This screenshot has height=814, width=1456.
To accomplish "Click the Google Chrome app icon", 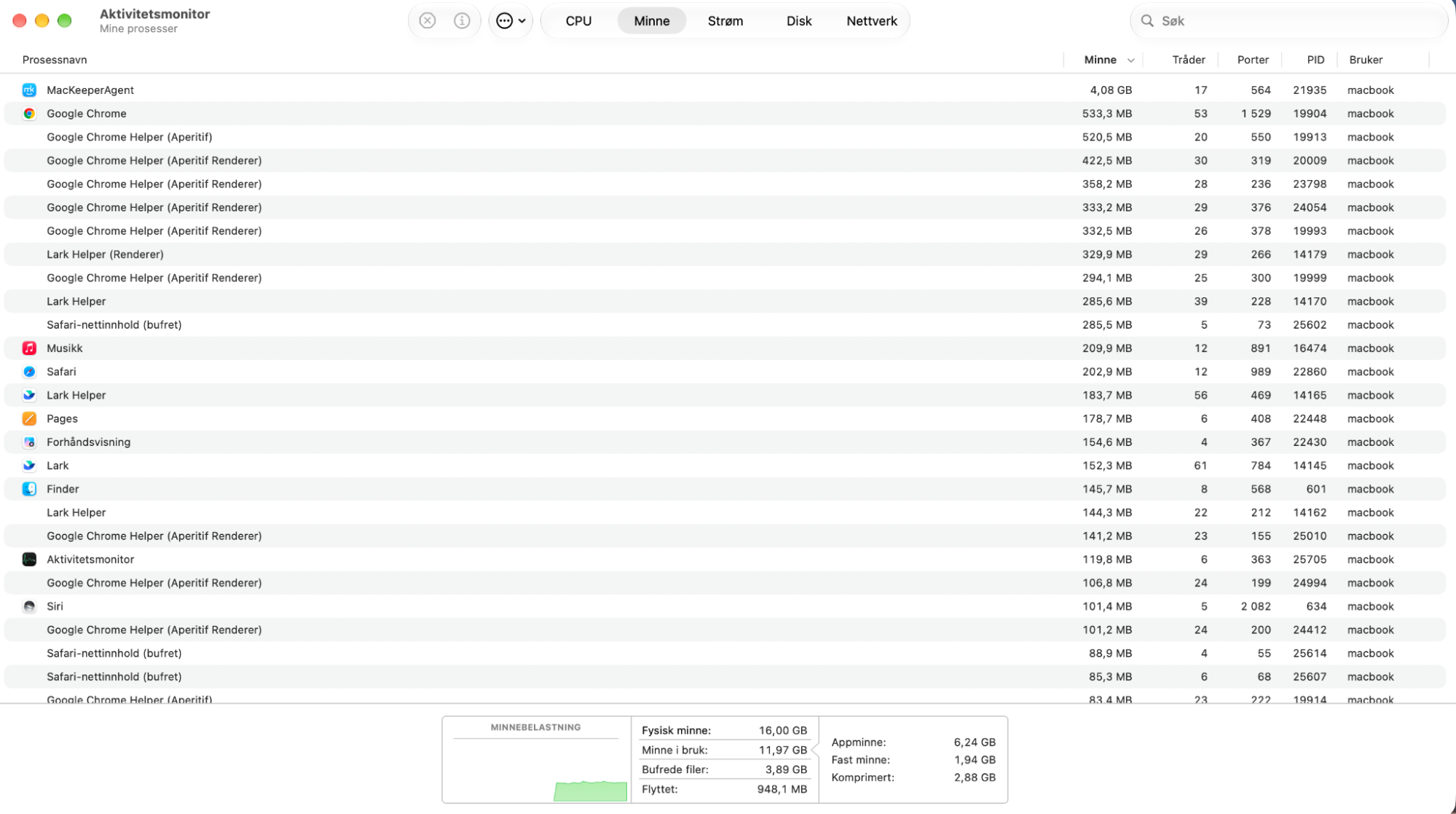I will pos(29,113).
